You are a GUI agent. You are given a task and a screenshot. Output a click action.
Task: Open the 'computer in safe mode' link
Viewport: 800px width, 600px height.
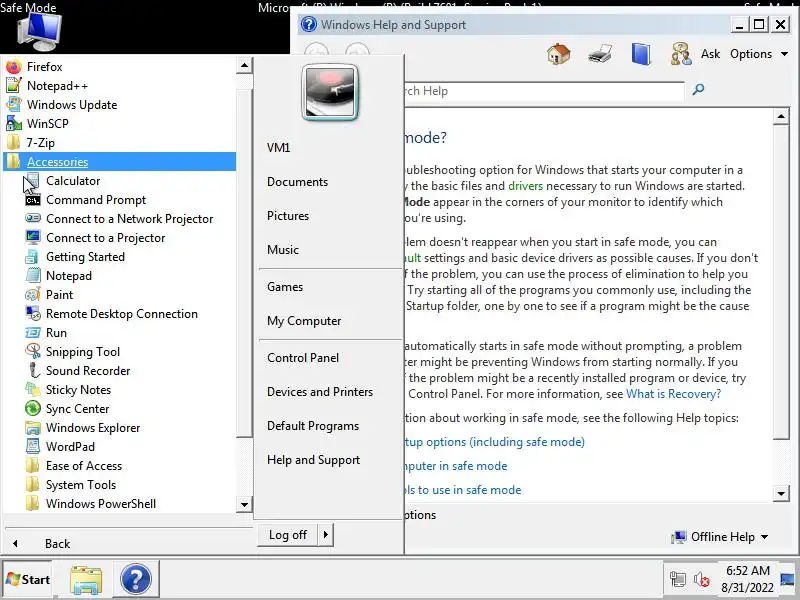pyautogui.click(x=455, y=466)
